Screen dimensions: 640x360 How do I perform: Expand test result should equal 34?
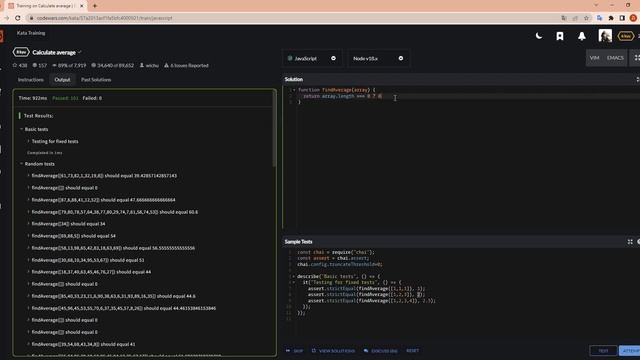point(68,224)
